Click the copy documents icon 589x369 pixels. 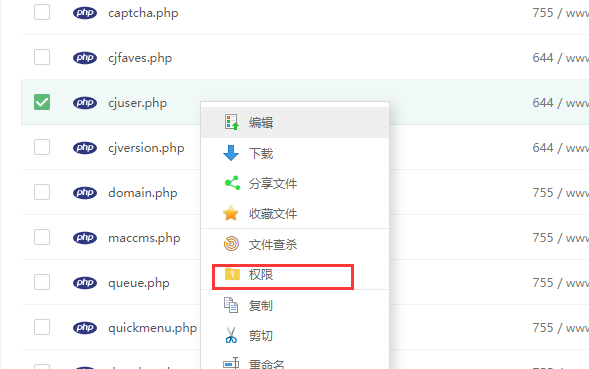231,305
